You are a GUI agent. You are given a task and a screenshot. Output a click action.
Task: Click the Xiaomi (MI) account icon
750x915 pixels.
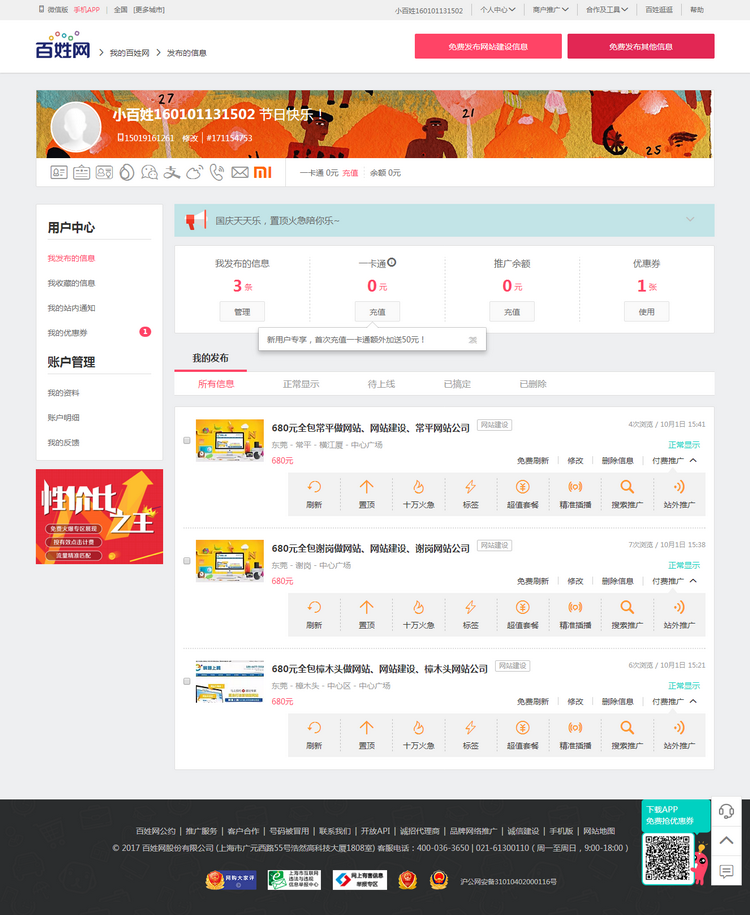tap(262, 172)
